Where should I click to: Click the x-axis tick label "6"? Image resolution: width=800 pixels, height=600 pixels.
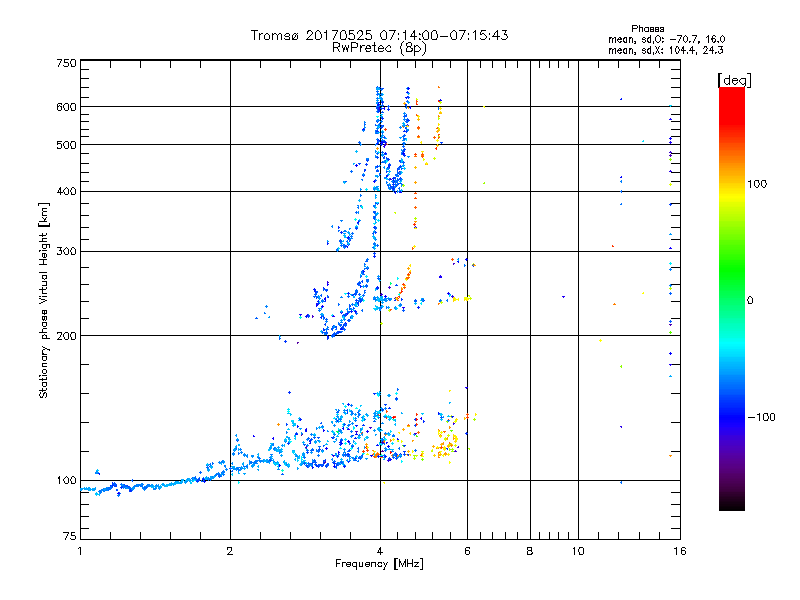467,551
